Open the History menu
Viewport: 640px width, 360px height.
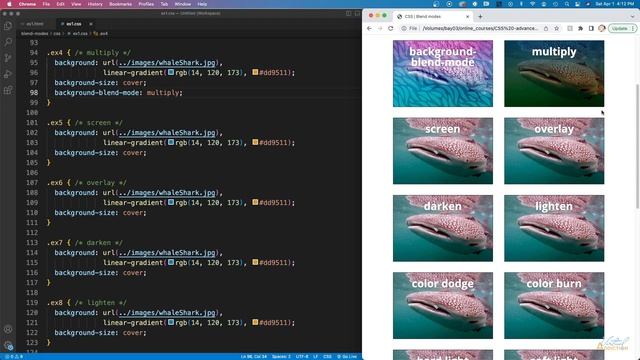95,4
